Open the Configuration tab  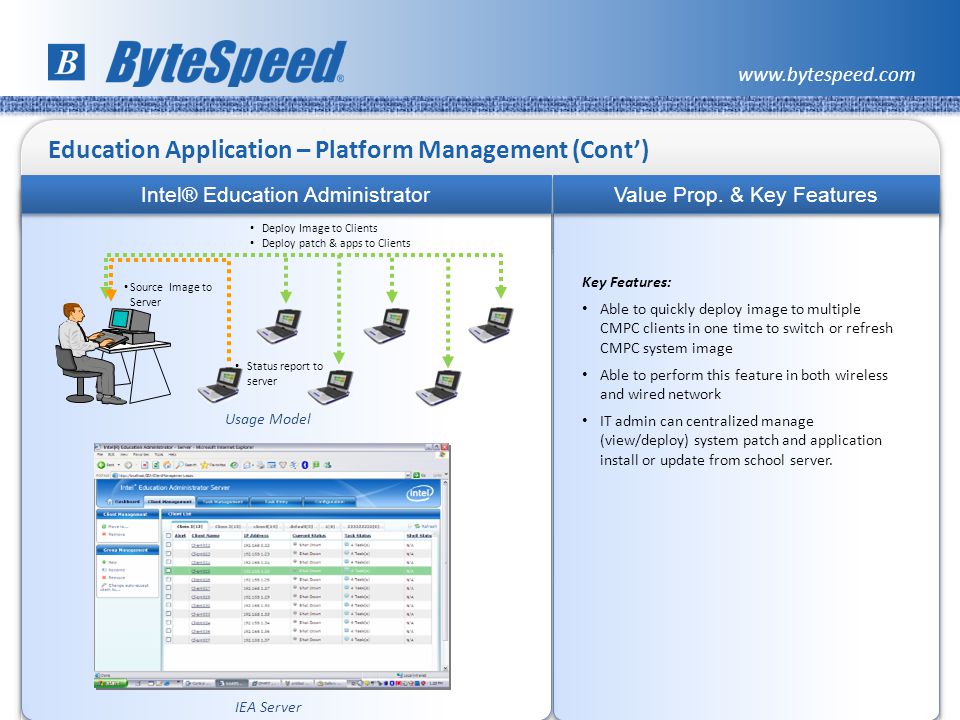click(x=330, y=501)
